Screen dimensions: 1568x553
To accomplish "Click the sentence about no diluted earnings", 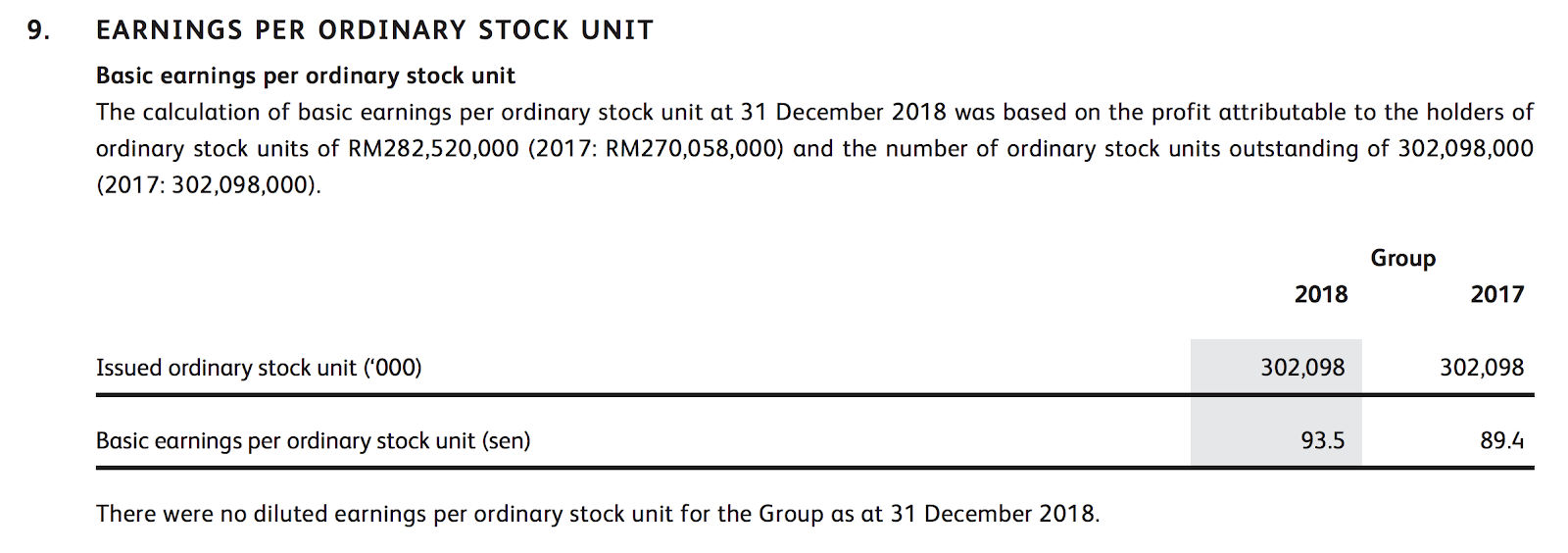I will click(598, 515).
